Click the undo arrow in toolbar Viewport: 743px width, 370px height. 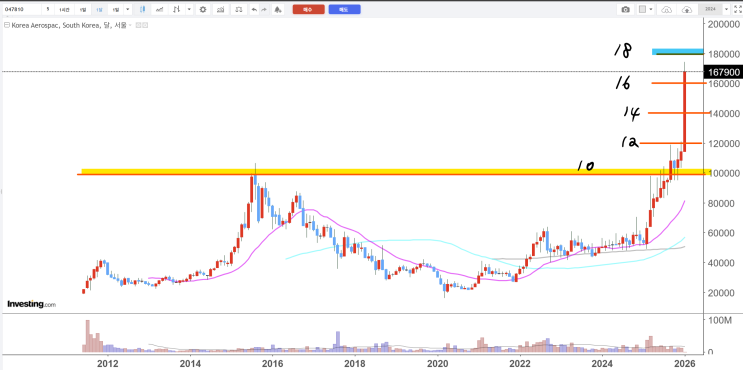(x=254, y=9)
